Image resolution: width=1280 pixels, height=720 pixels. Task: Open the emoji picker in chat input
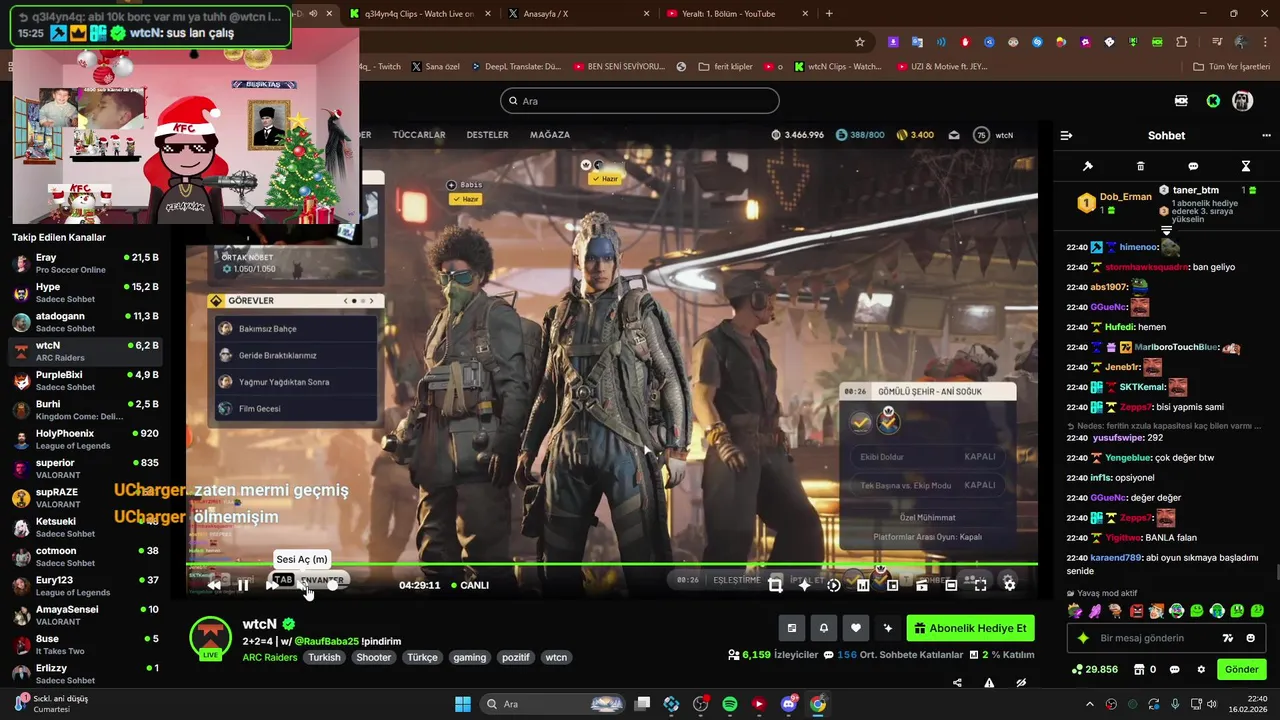tap(1251, 638)
